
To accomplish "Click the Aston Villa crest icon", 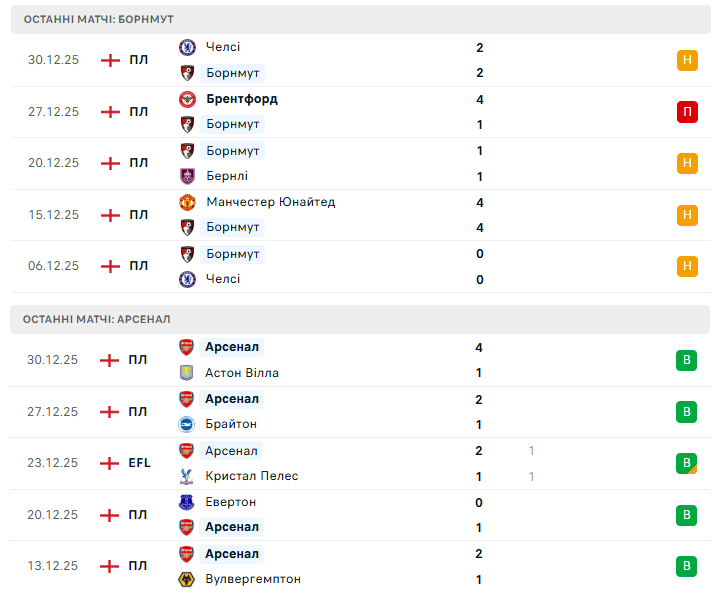I will 187,373.
